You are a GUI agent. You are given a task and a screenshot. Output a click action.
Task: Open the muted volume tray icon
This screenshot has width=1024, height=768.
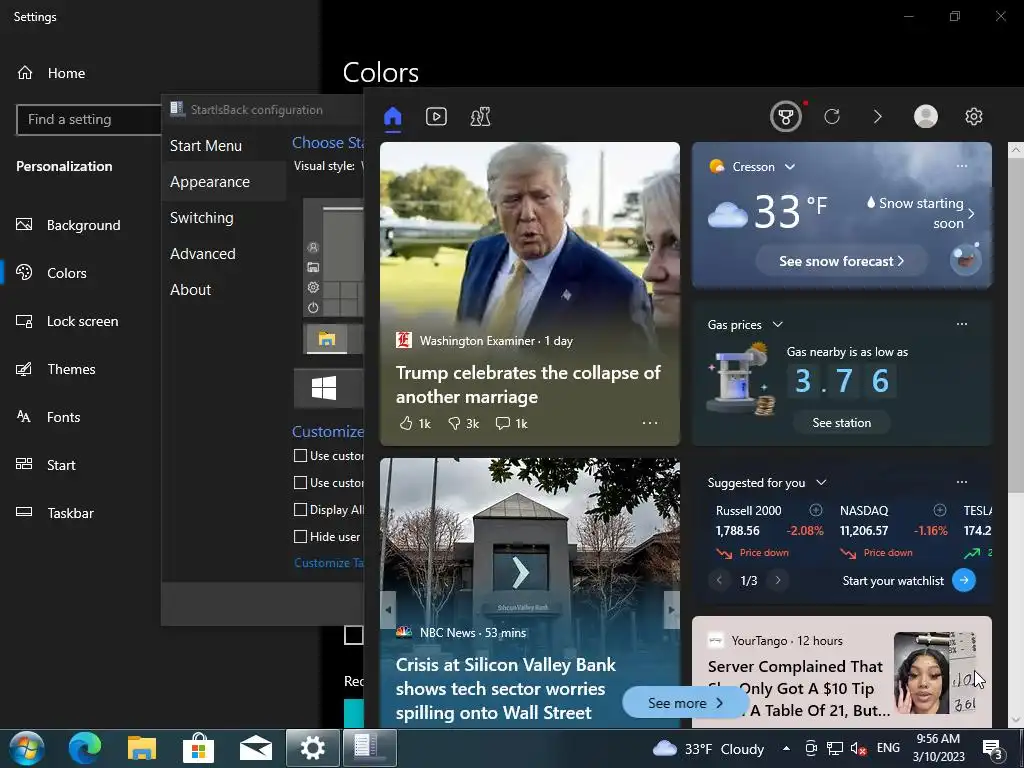pos(858,748)
